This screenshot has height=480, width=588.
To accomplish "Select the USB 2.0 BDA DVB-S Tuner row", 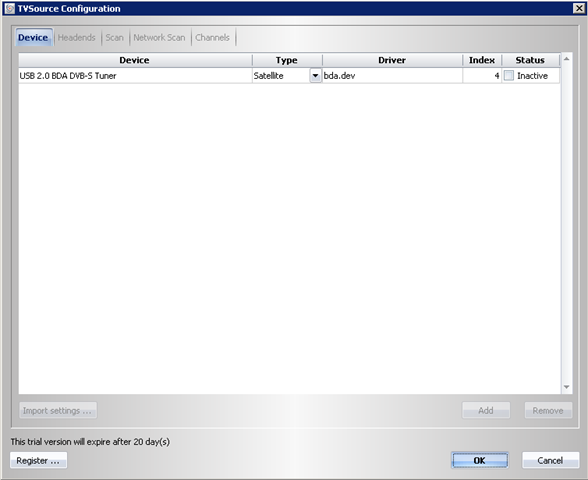I will tap(289, 76).
